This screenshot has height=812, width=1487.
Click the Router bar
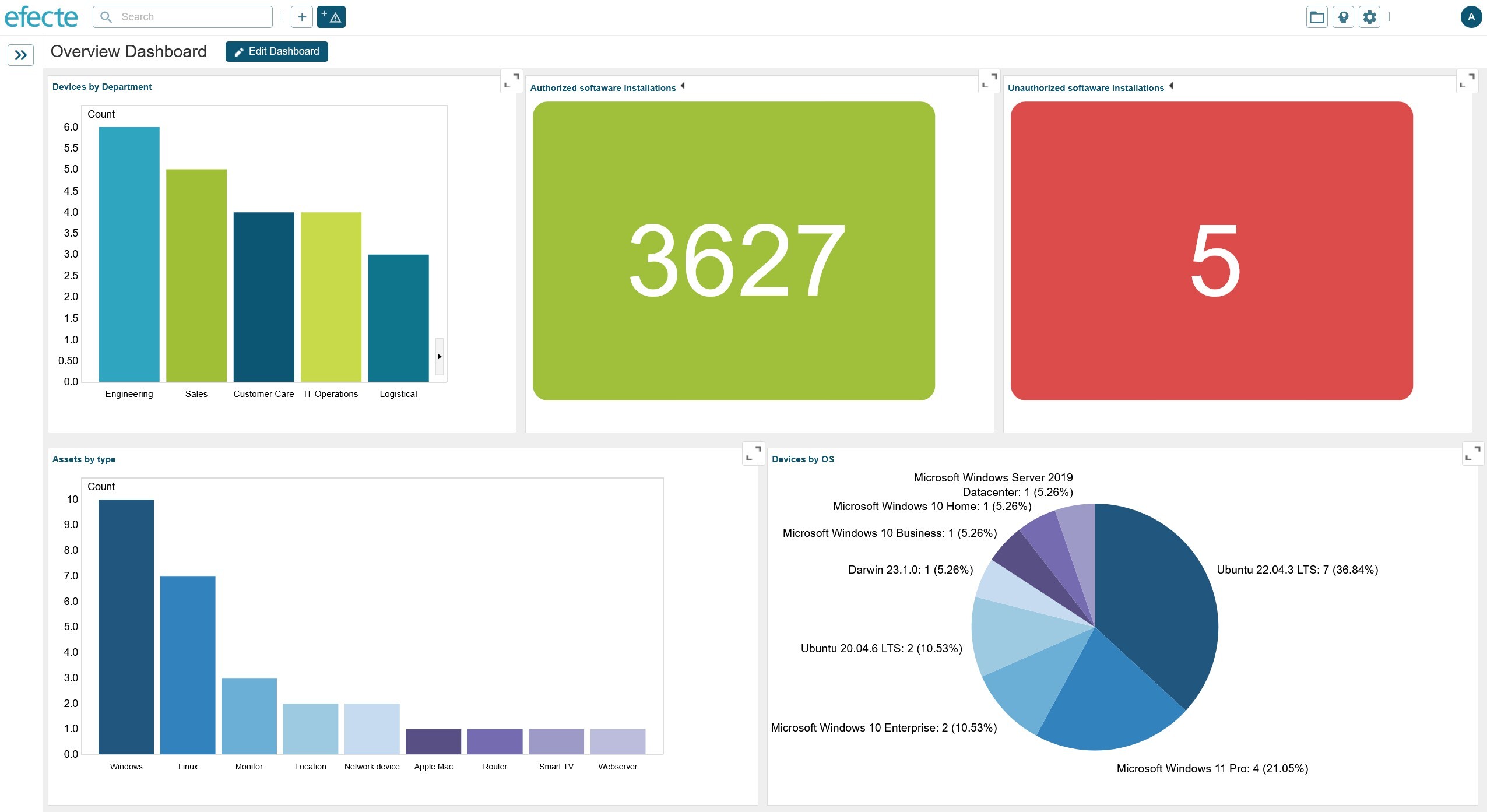495,741
